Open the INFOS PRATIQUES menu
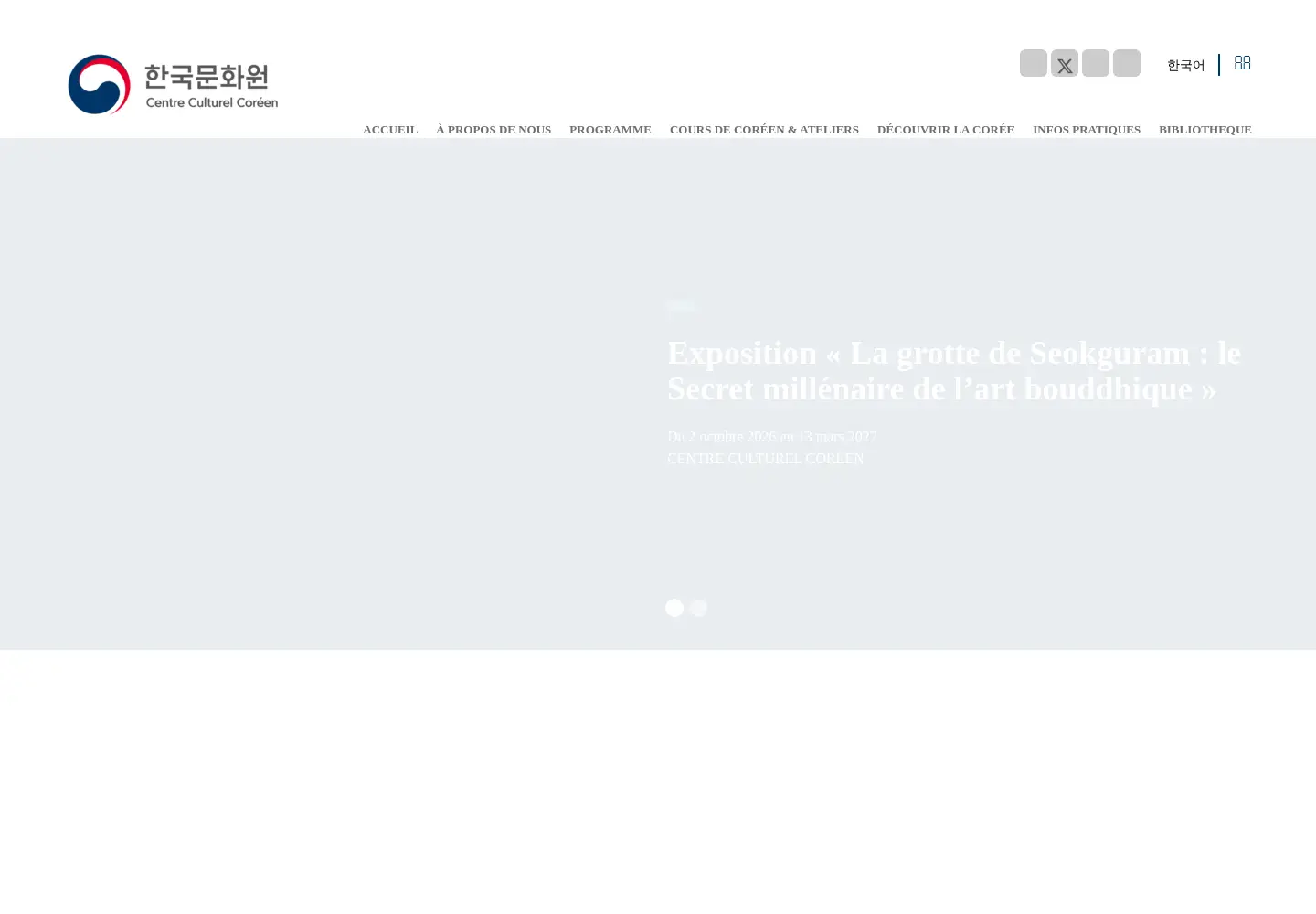1316x914 pixels. coord(1087,130)
